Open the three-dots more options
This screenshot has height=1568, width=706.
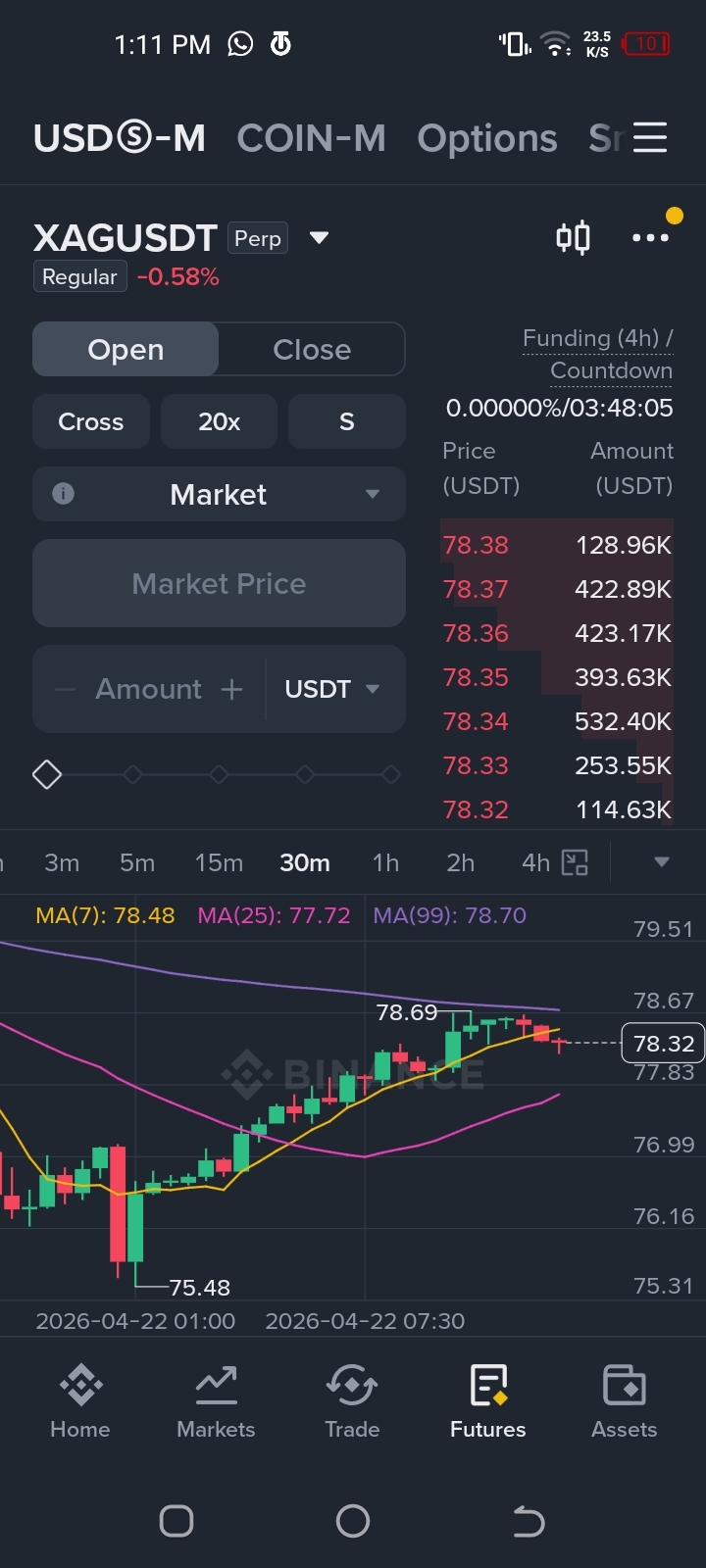650,238
